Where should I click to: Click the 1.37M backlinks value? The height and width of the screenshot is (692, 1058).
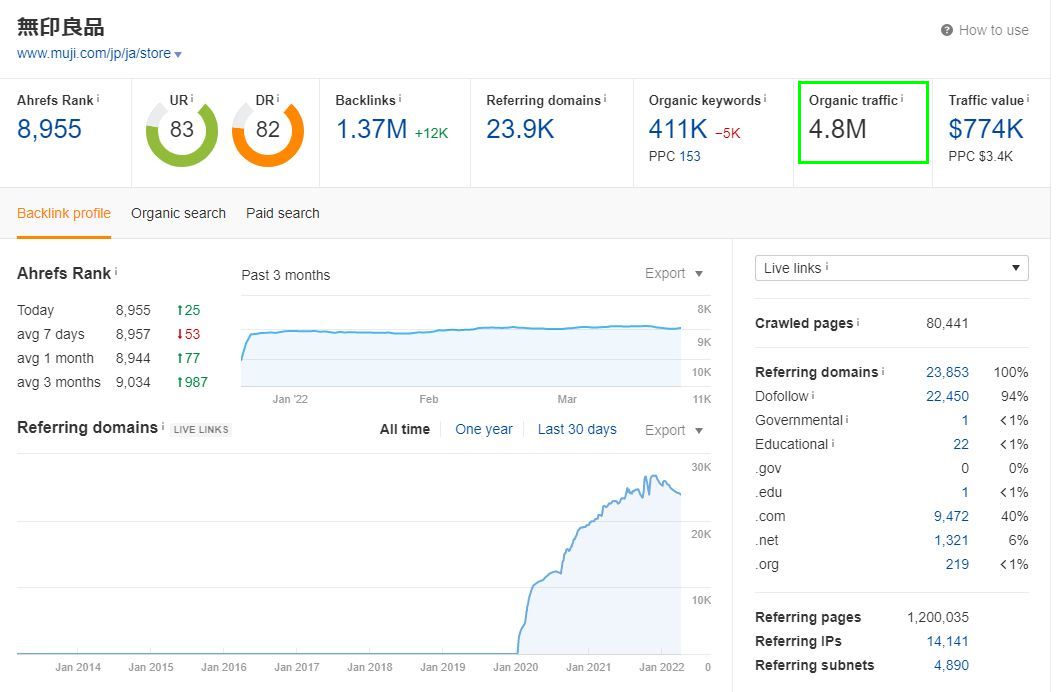[372, 129]
